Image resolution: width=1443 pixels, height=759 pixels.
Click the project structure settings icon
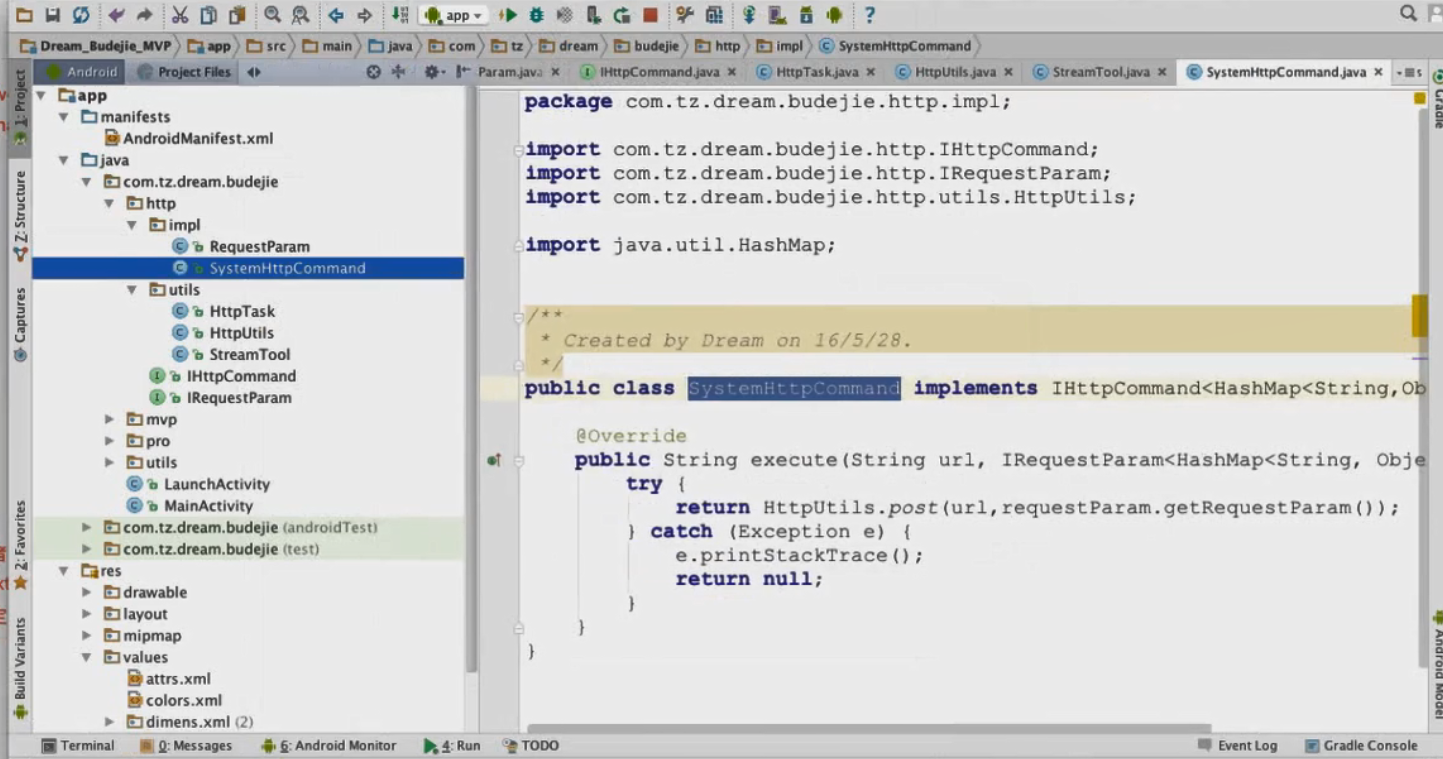[x=714, y=15]
